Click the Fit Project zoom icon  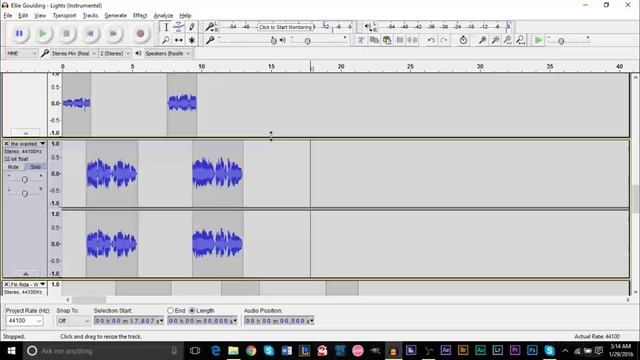tap(520, 40)
